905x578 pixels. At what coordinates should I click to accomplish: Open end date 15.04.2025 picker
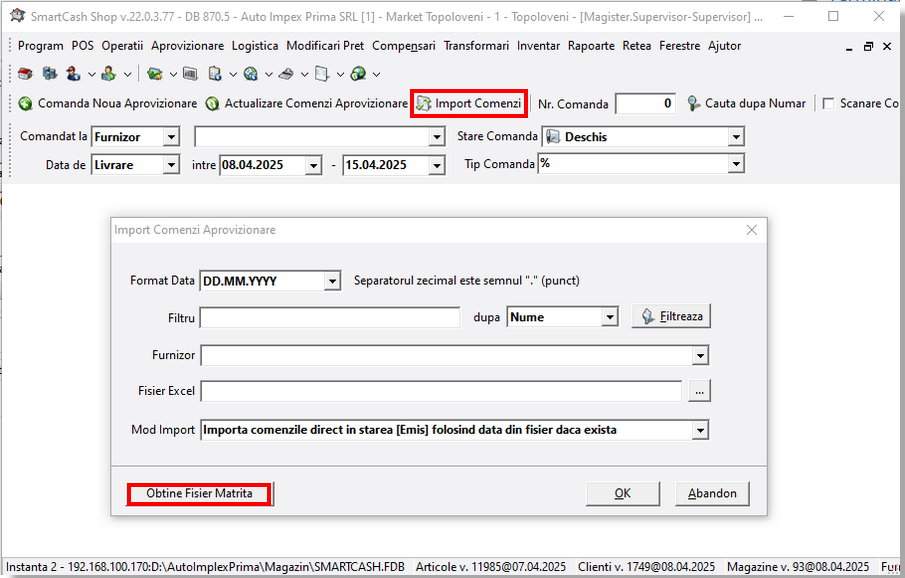coord(436,166)
